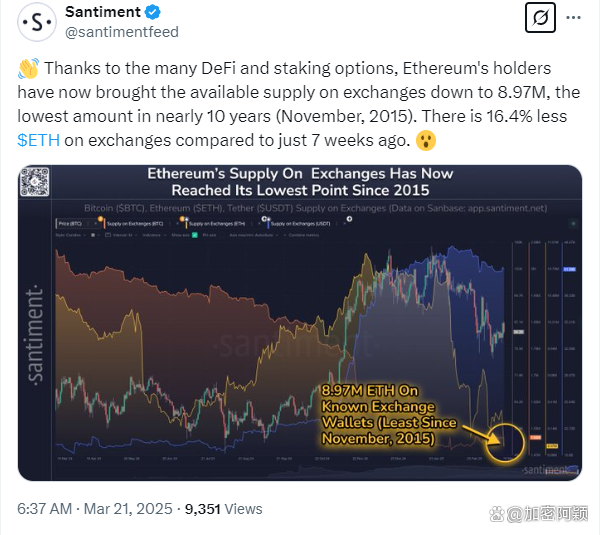Open the embedded Ethereum supply chart image
Viewport: 600px width, 535px height.
point(300,320)
